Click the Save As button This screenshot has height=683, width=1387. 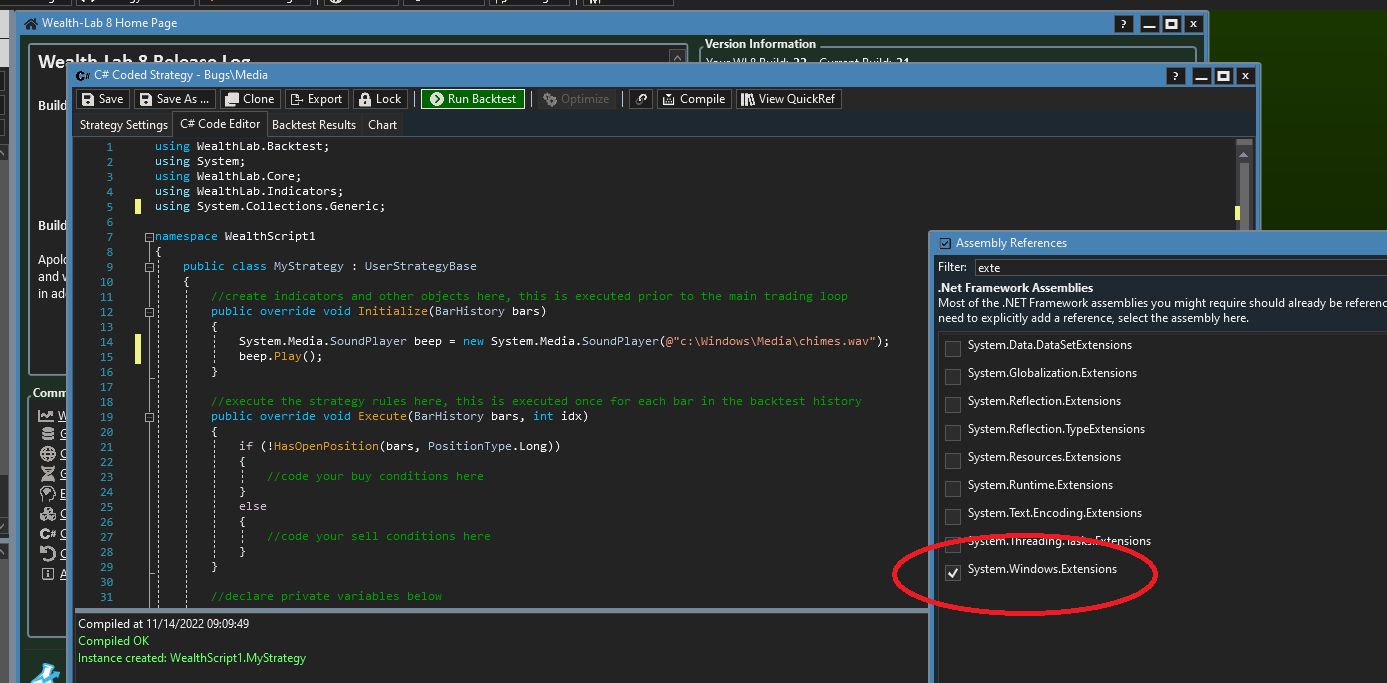point(175,99)
